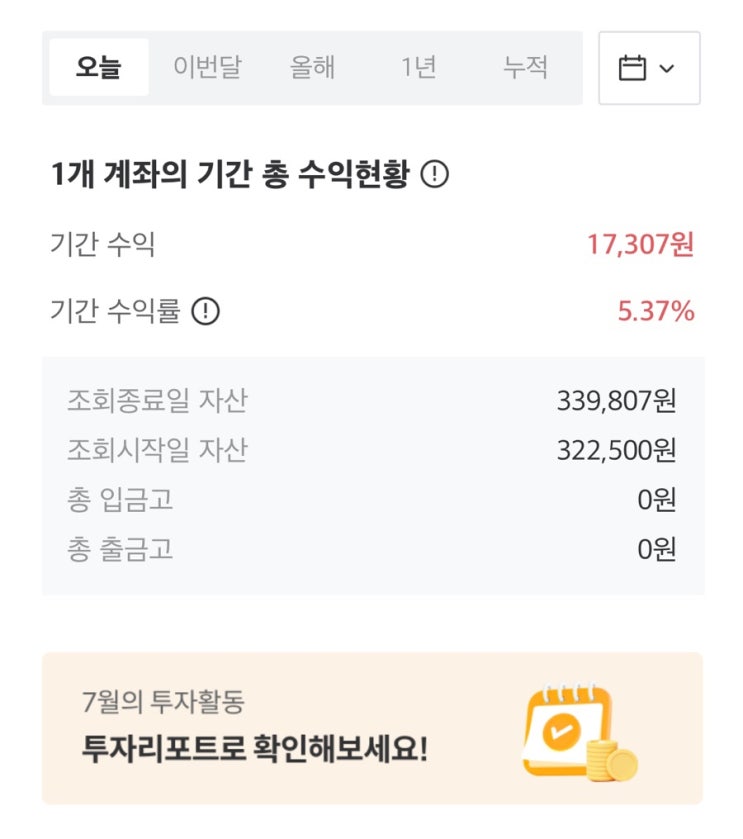Click the calendar icon for date range
743x839 pixels.
coord(633,69)
